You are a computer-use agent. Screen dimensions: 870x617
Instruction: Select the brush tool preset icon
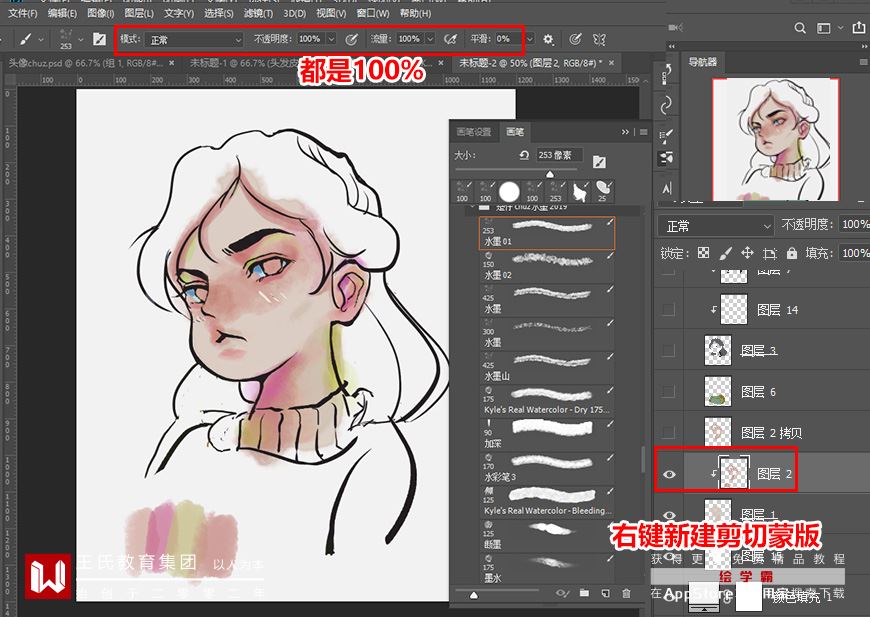click(26, 39)
